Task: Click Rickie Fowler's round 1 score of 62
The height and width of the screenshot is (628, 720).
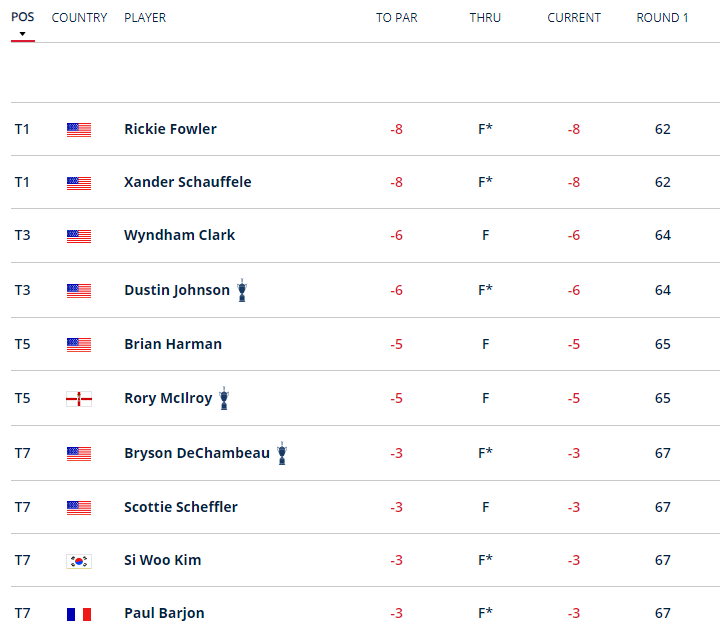Action: [663, 129]
